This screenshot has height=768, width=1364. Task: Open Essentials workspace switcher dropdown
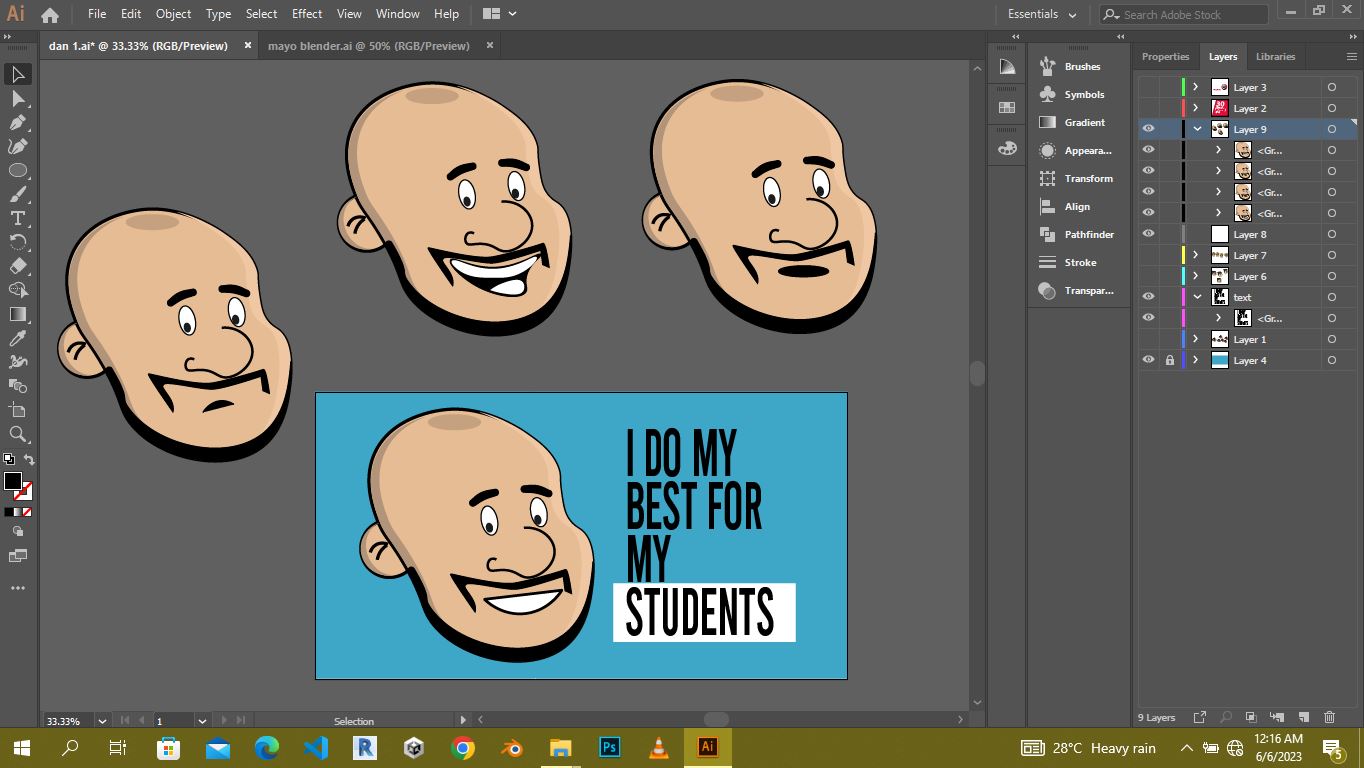point(1043,14)
